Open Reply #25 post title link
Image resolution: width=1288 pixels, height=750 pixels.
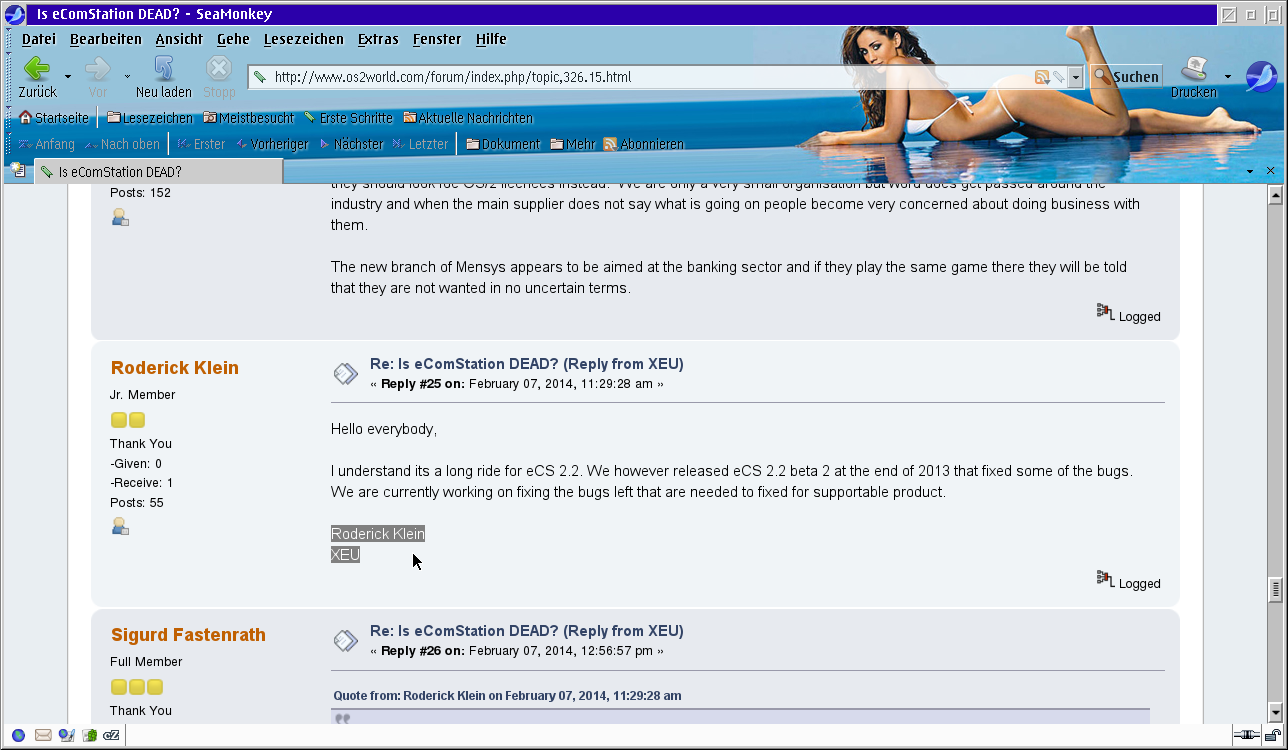click(x=527, y=364)
